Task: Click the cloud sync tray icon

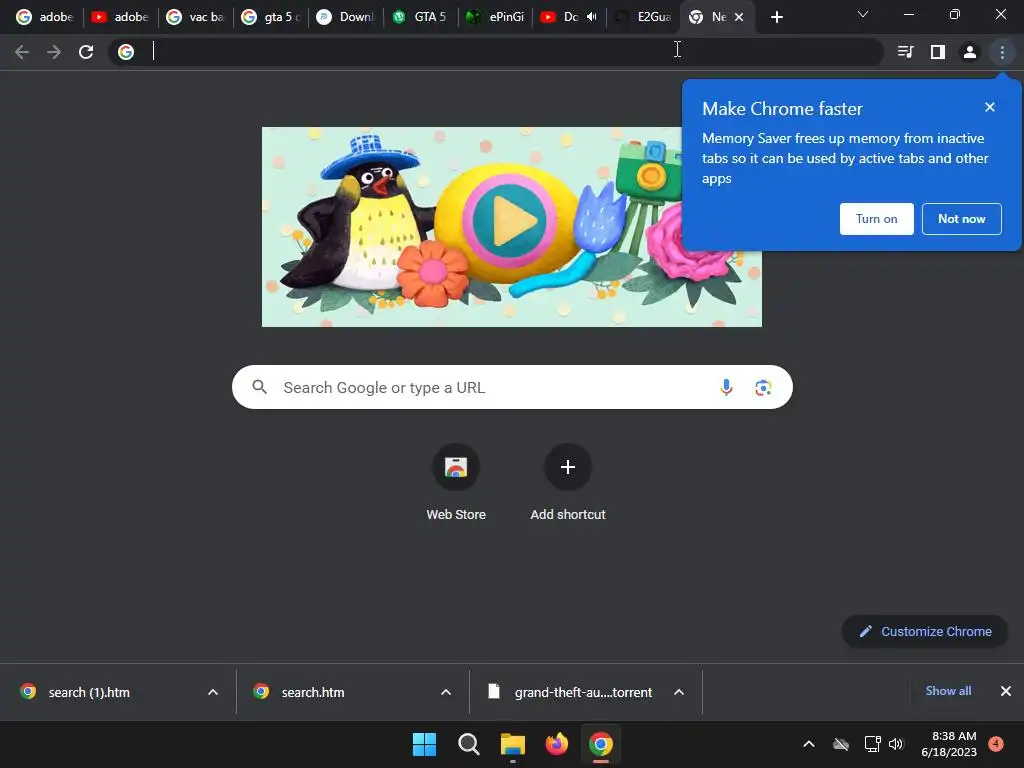Action: [840, 744]
